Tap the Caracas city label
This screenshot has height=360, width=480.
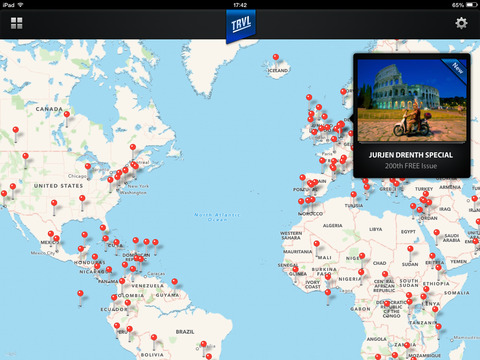156,274
